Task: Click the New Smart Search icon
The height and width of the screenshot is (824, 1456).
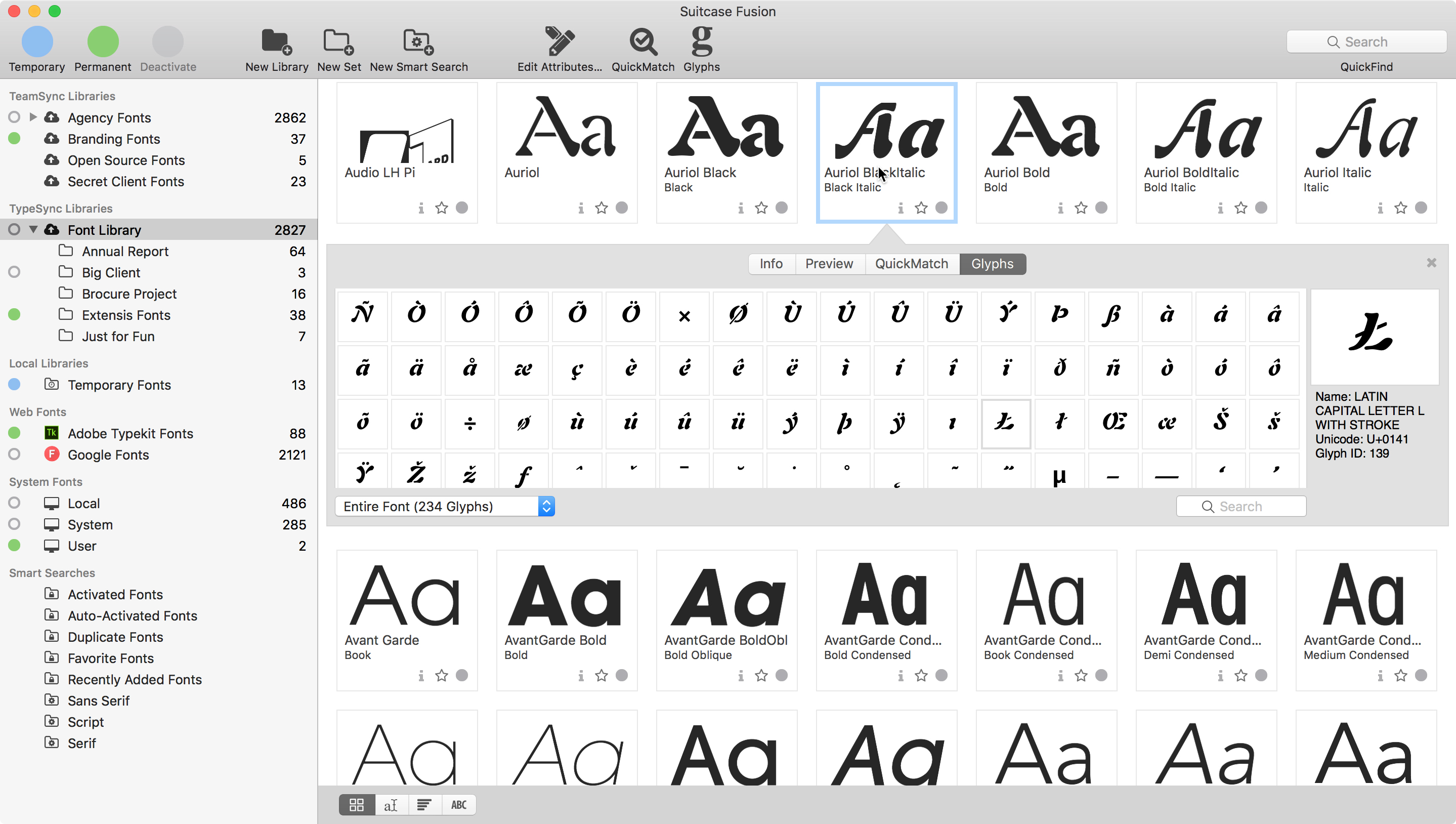Action: point(418,43)
